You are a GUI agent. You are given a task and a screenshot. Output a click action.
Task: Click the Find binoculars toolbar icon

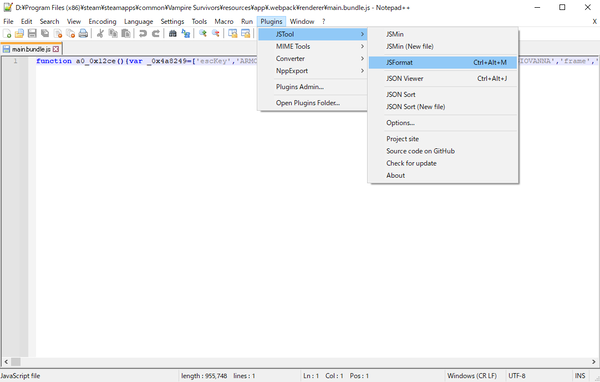pos(173,34)
